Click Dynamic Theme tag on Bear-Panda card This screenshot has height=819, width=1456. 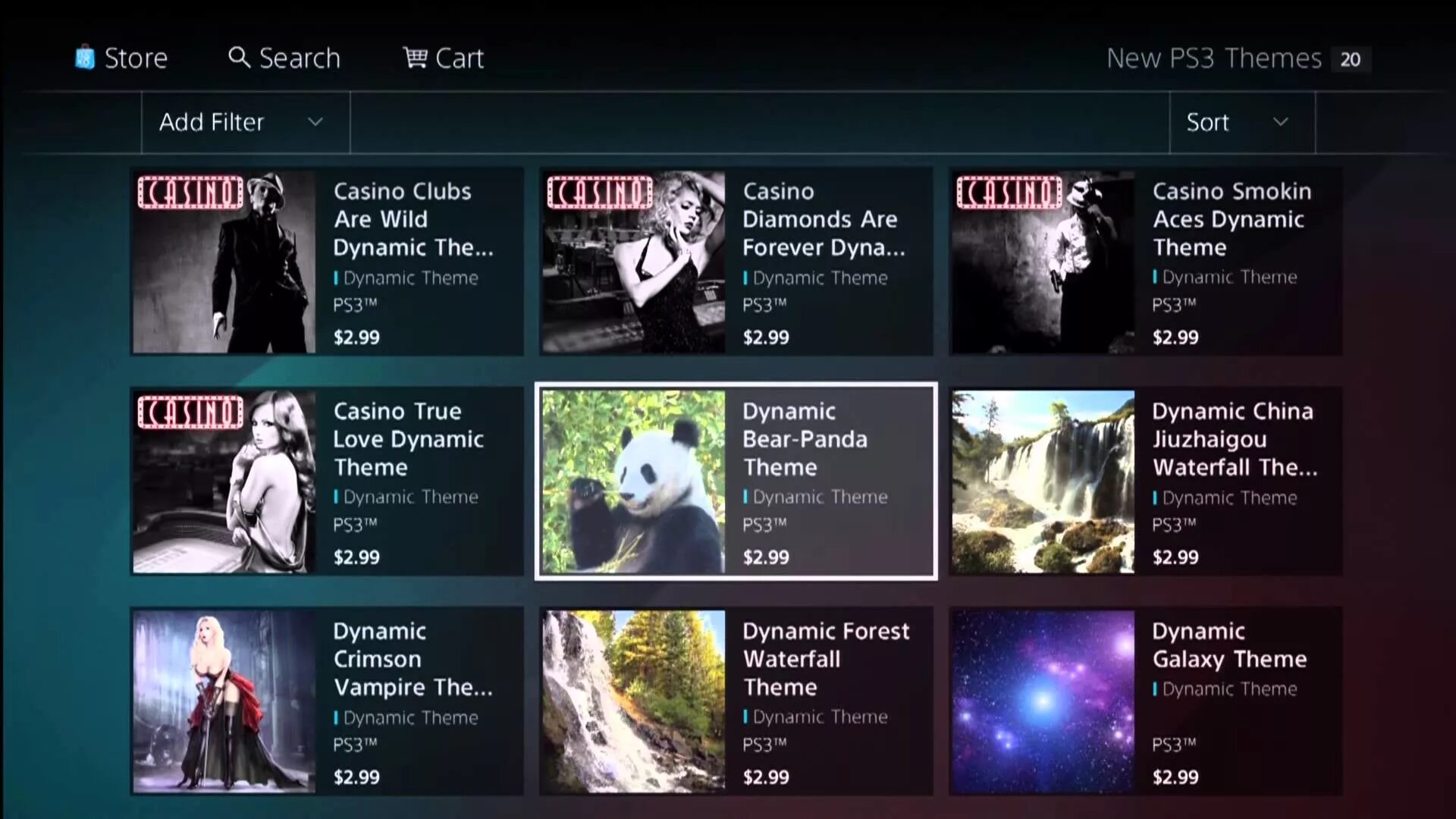click(x=815, y=497)
